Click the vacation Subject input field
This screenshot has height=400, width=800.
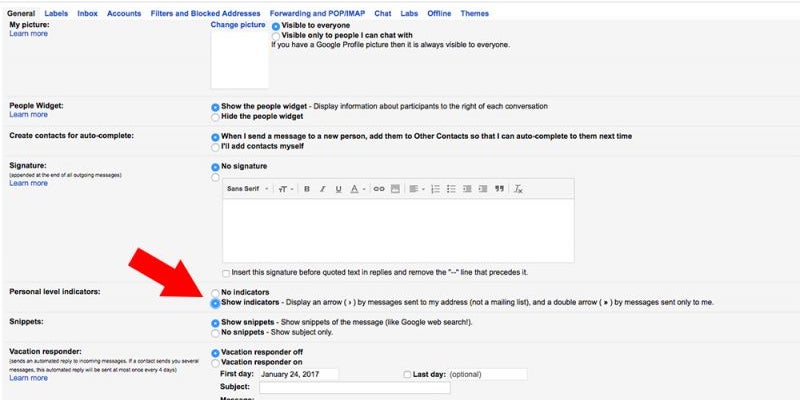point(355,388)
